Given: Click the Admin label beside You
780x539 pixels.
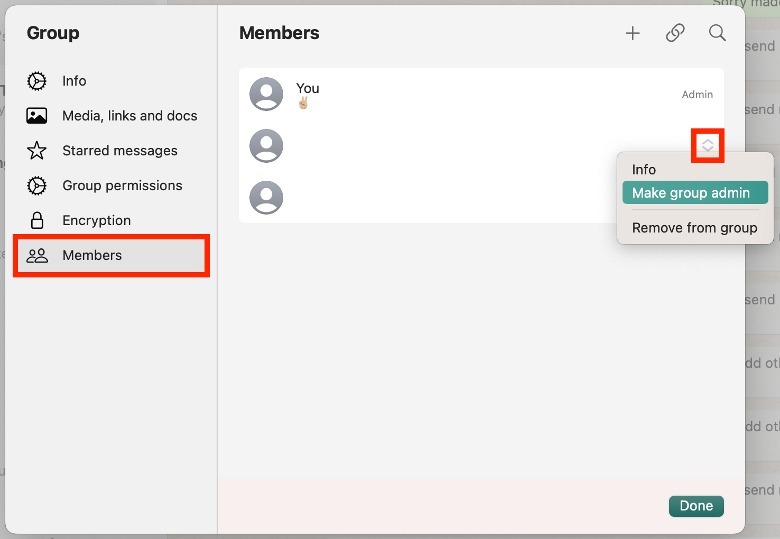Looking at the screenshot, I should (697, 95).
